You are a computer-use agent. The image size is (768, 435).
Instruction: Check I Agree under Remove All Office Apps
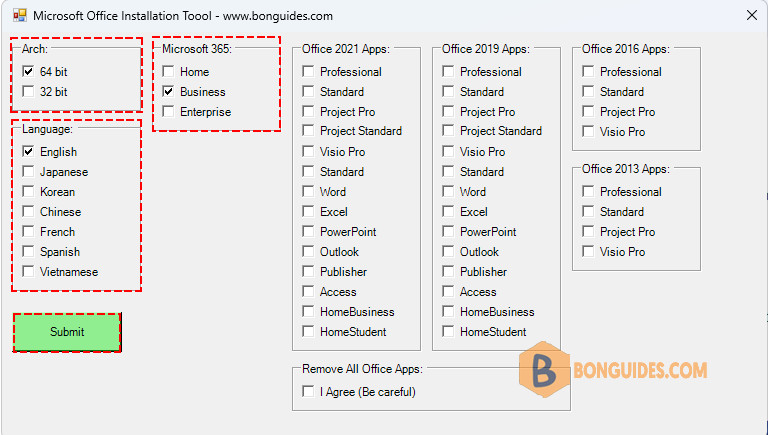click(308, 391)
